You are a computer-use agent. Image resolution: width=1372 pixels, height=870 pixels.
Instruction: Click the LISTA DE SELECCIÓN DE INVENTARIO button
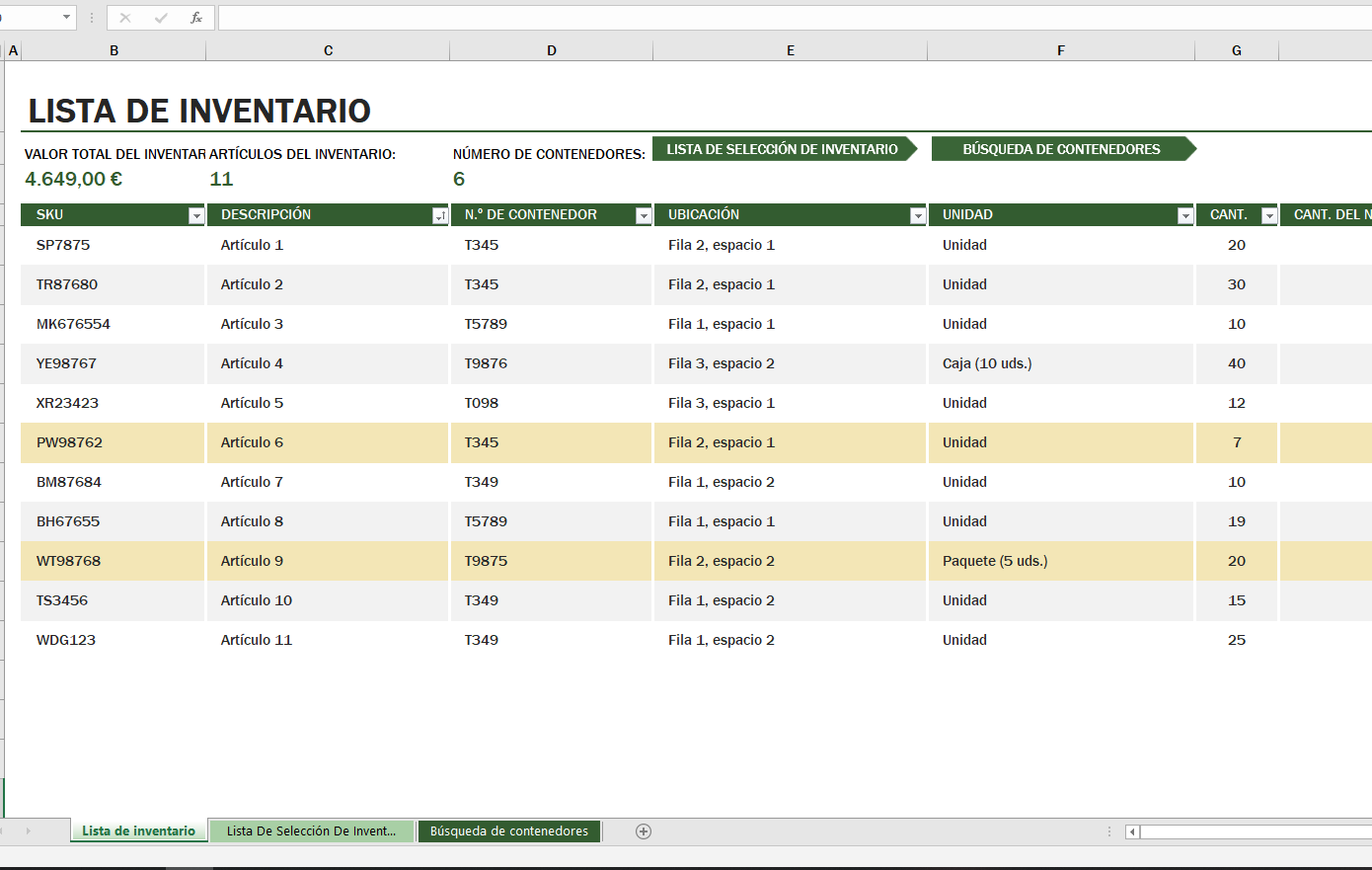pos(783,149)
